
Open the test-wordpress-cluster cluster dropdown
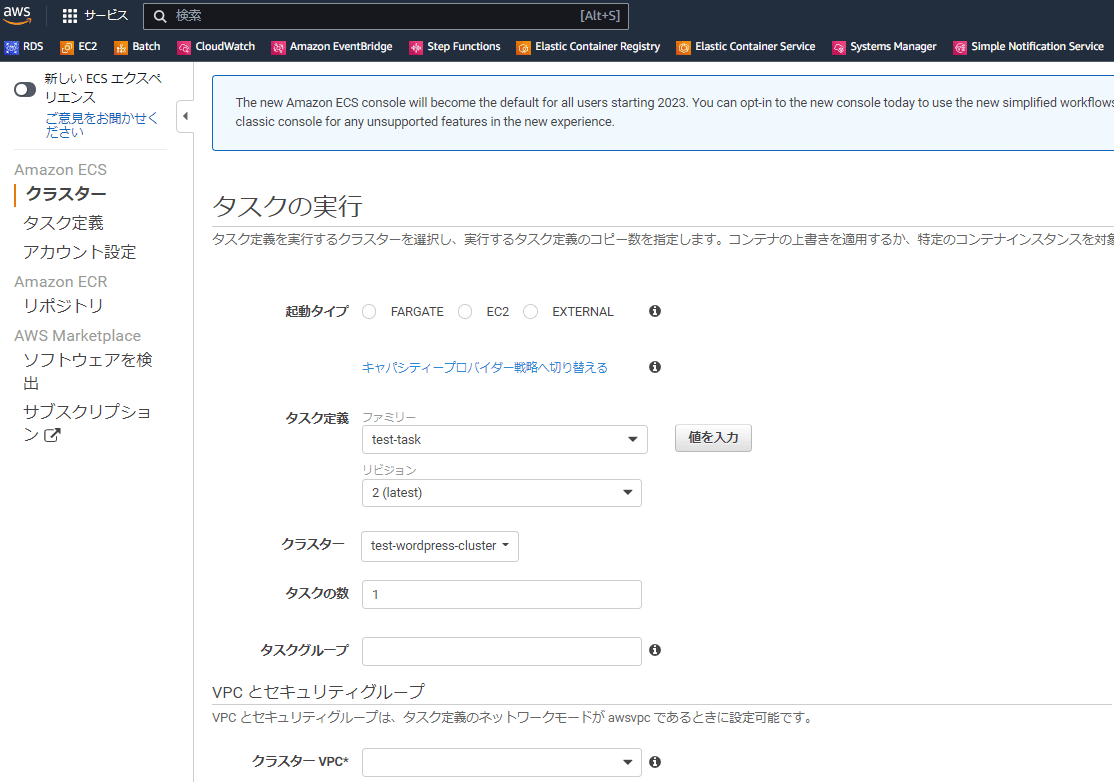tap(440, 546)
